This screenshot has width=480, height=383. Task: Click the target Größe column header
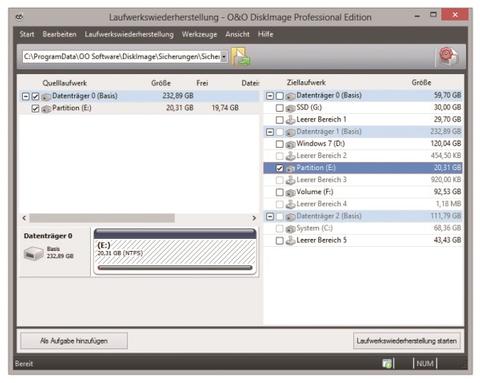click(421, 82)
